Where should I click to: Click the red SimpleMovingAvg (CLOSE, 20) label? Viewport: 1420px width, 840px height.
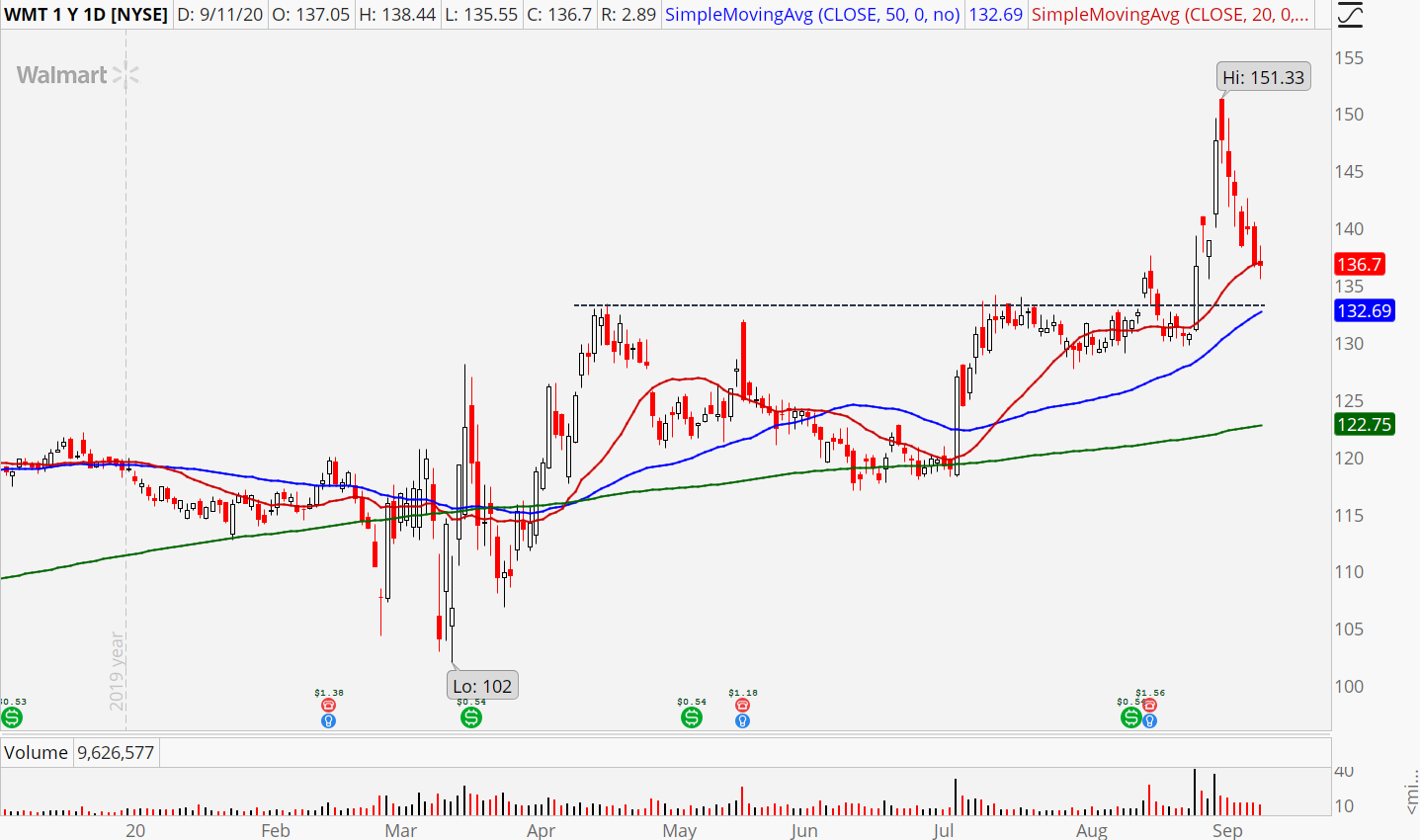1171,15
